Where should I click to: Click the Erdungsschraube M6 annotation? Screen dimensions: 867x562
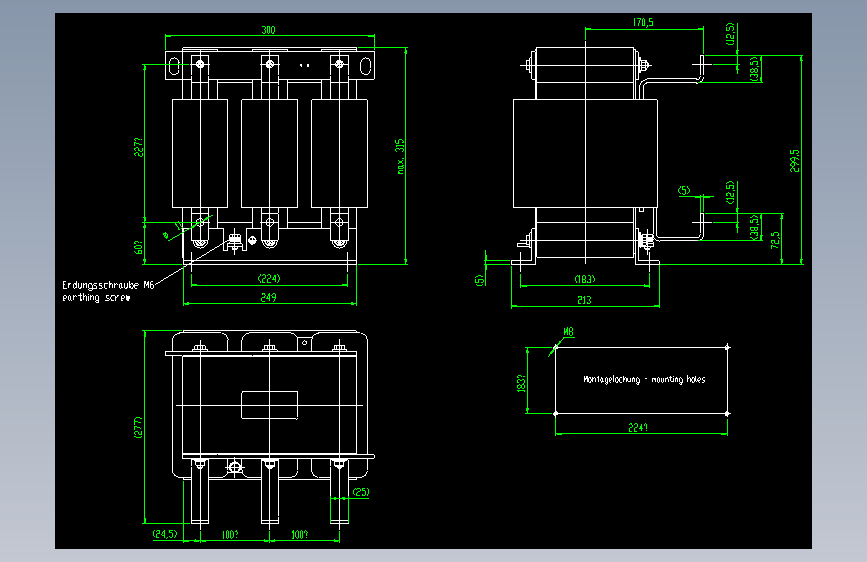[x=108, y=285]
